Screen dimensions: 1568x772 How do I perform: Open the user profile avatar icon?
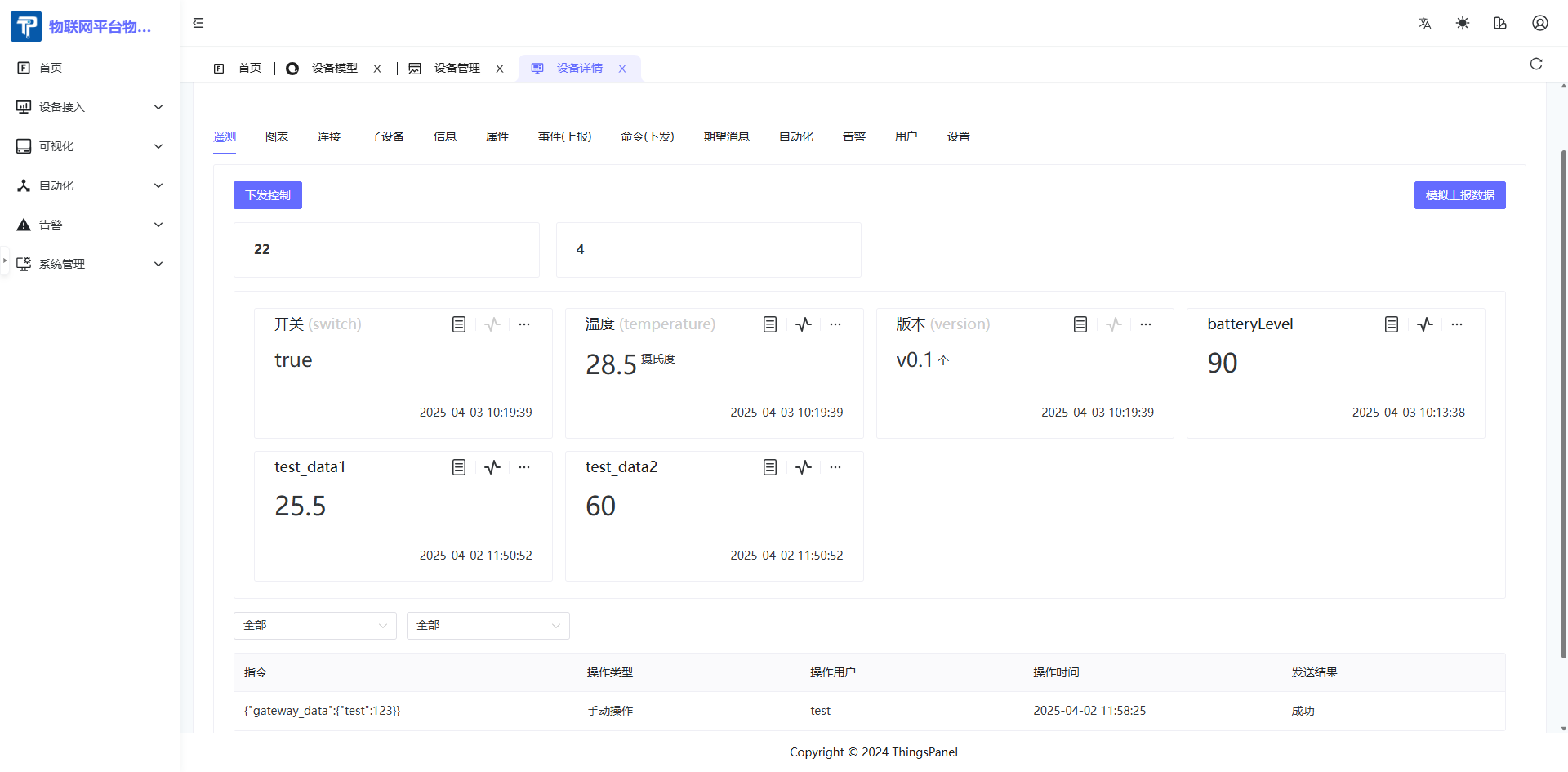tap(1539, 23)
